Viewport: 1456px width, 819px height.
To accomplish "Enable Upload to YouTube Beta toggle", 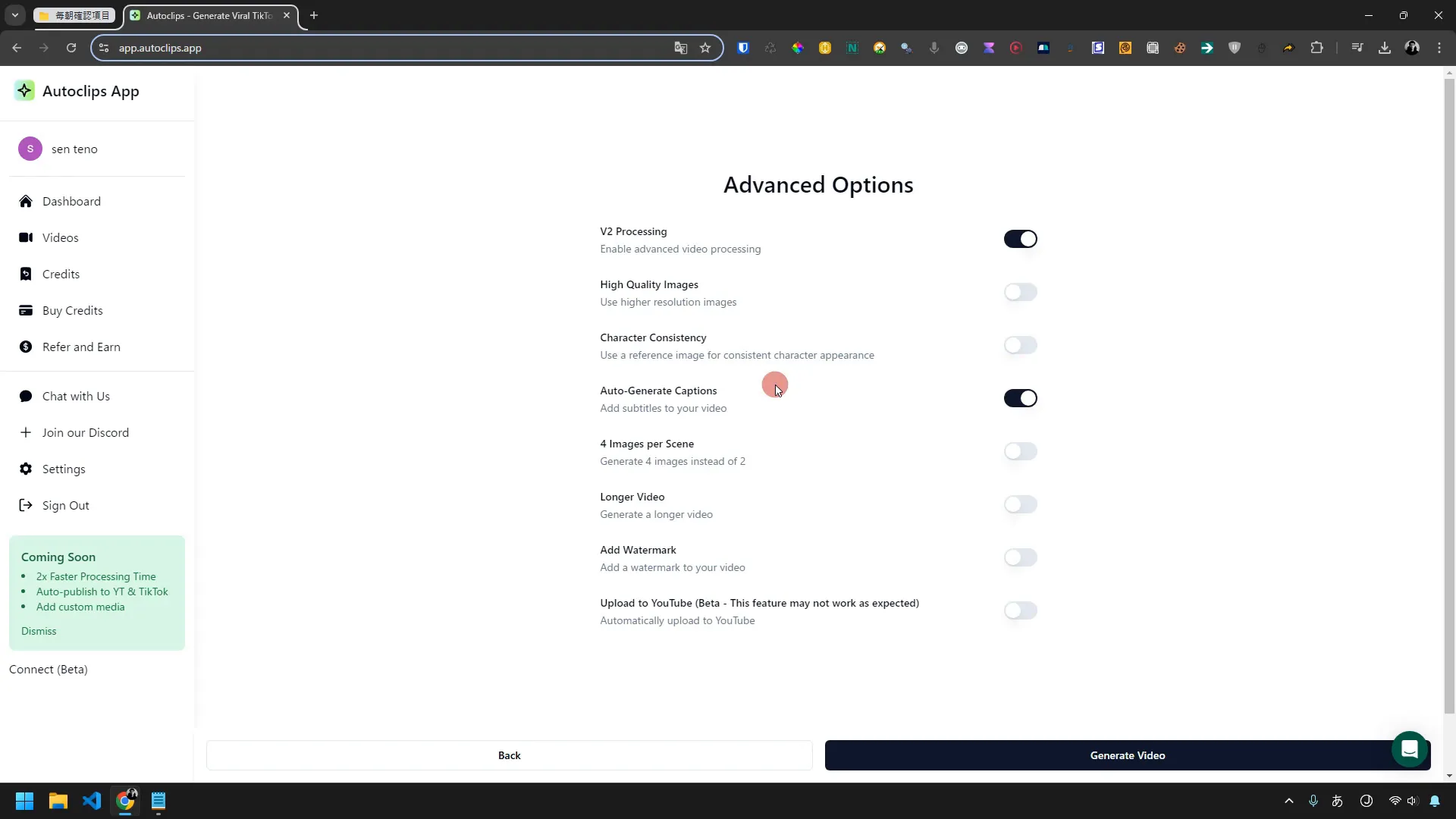I will tap(1021, 610).
